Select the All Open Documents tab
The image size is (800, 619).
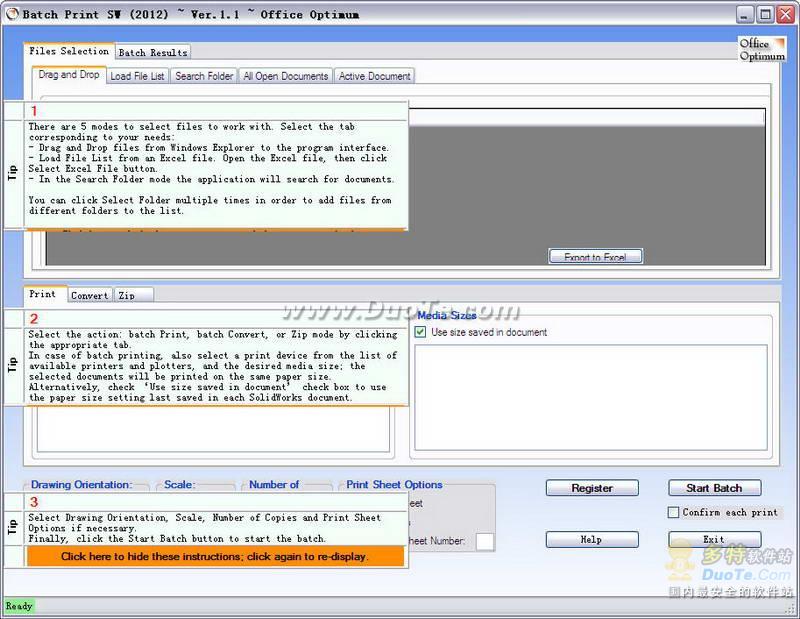point(286,76)
